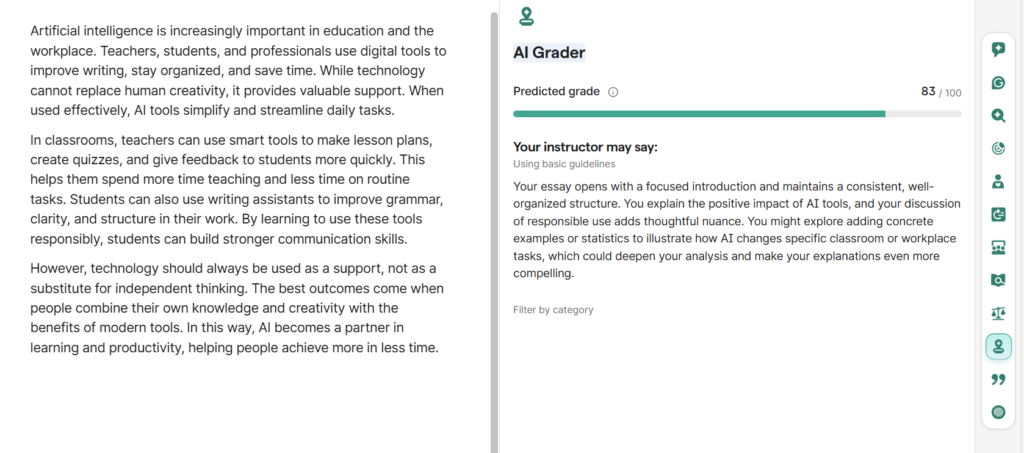The width and height of the screenshot is (1024, 453).
Task: Select the highlighted AI Grader sidebar icon
Action: pos(997,346)
